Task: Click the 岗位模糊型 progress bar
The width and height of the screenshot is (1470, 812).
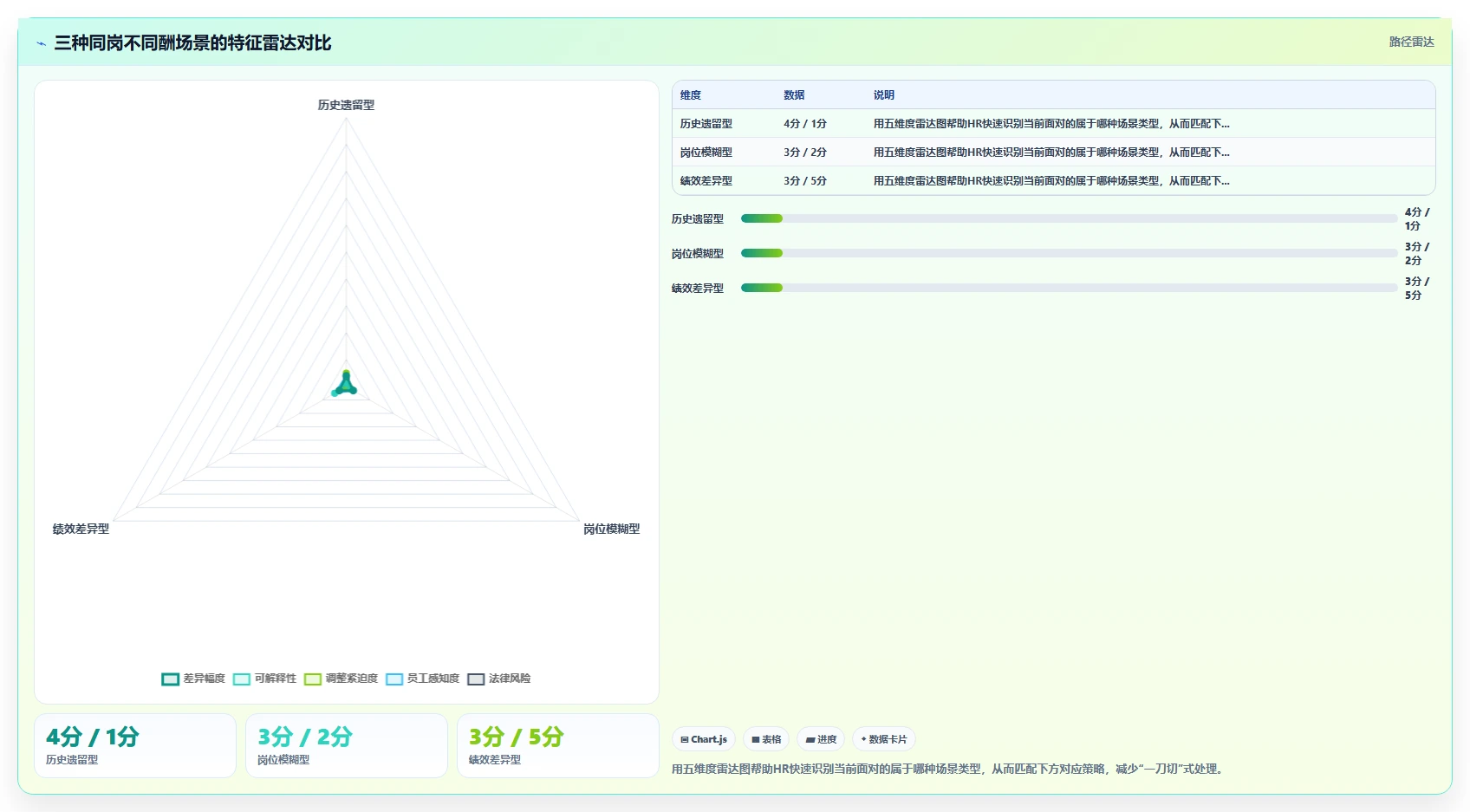Action: coord(1069,253)
